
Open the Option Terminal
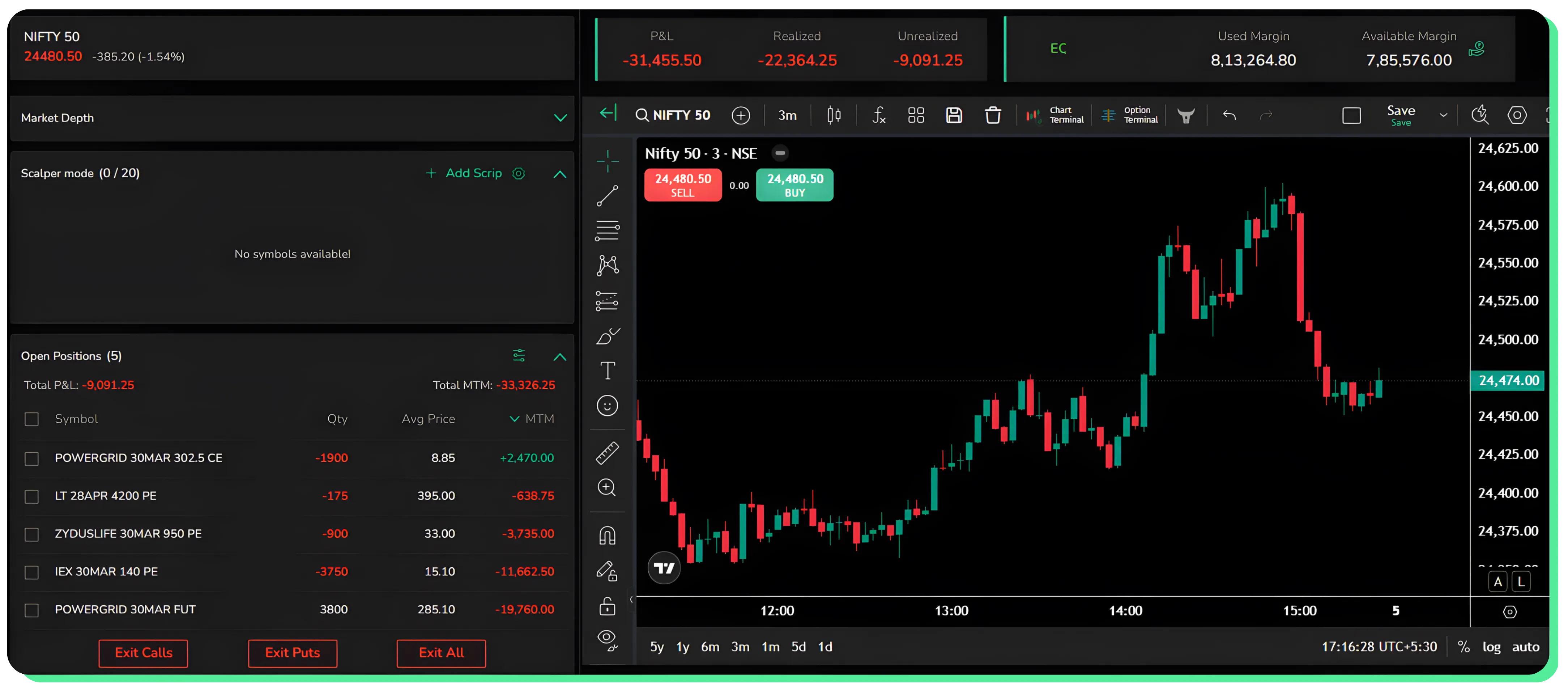[x=1130, y=115]
